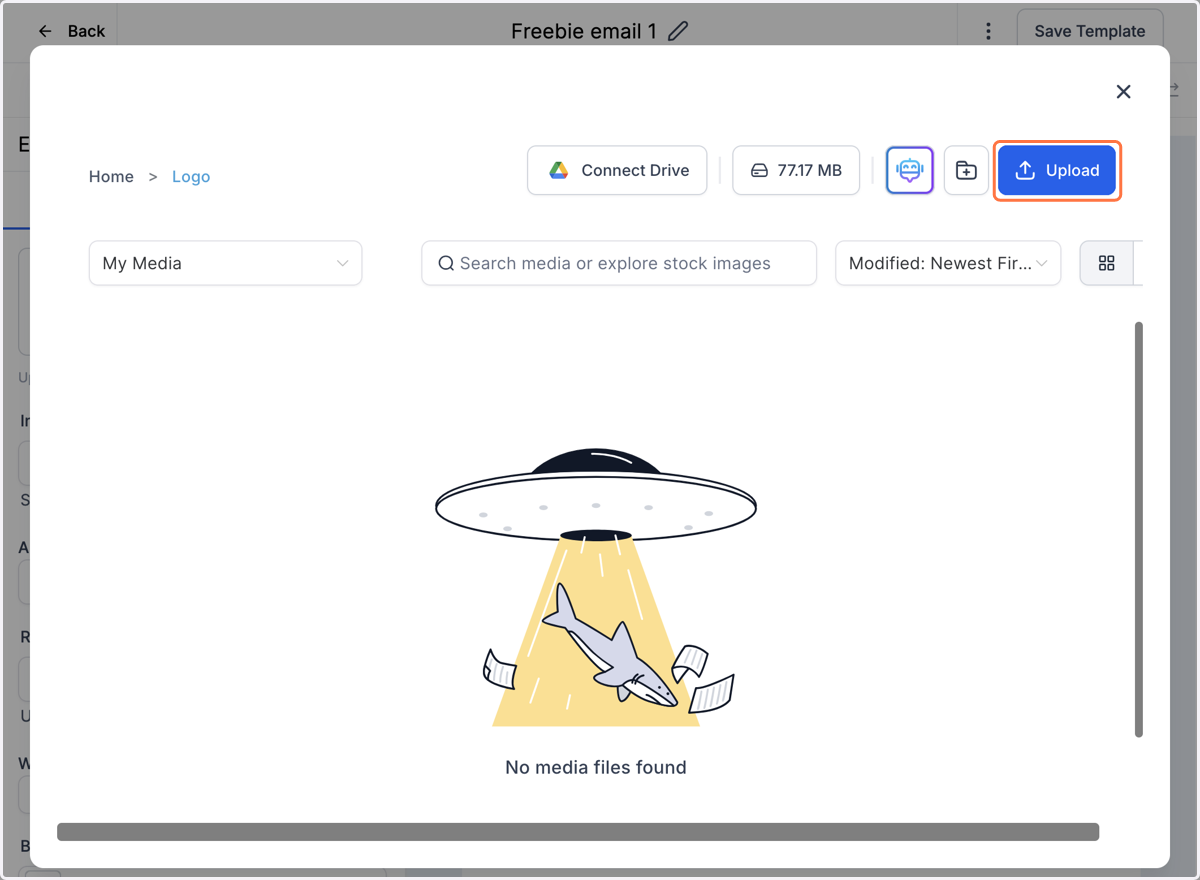Launch the AI robot assistant icon
Screen dimensions: 1200x880
[x=910, y=171]
